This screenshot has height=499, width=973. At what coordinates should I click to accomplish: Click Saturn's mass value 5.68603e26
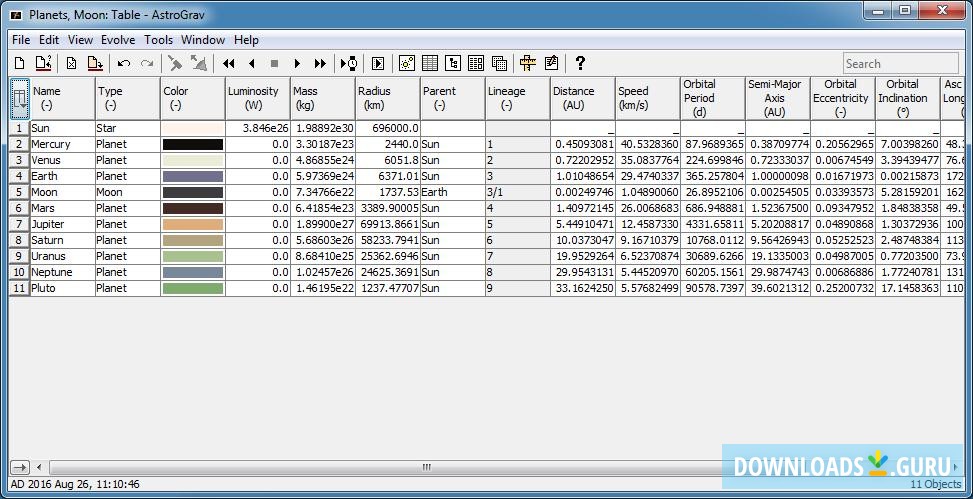click(x=323, y=240)
